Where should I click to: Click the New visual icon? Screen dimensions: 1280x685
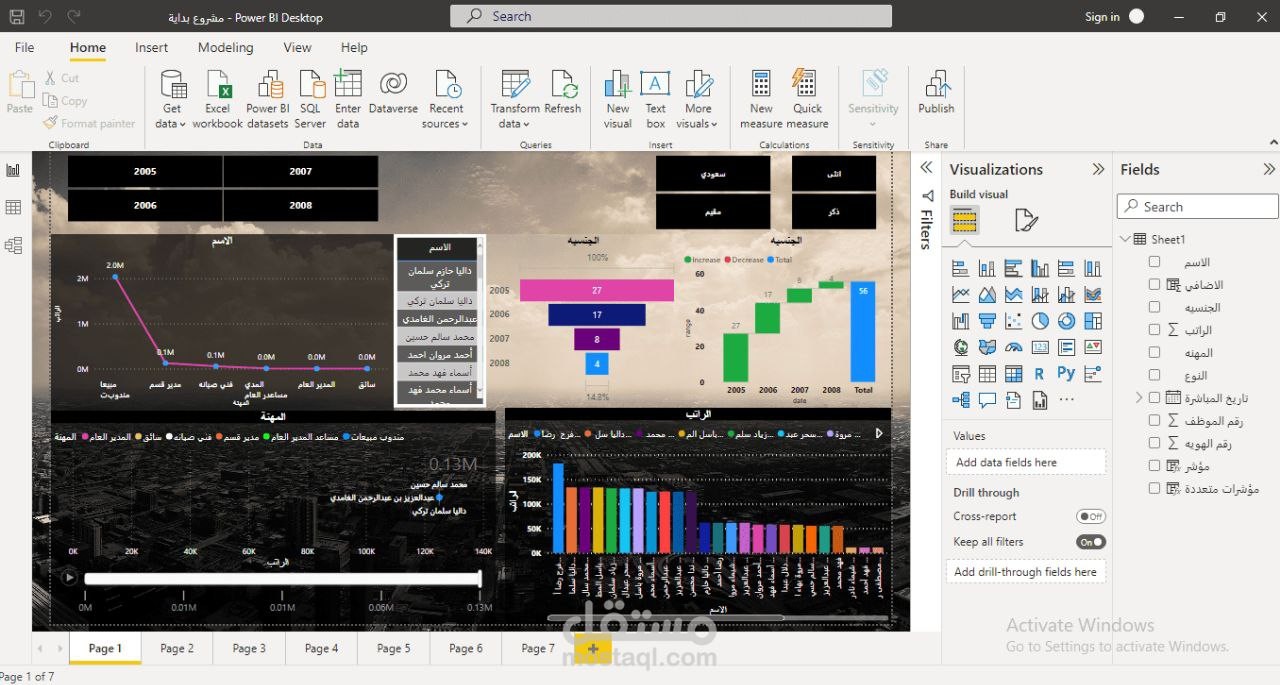pyautogui.click(x=618, y=85)
